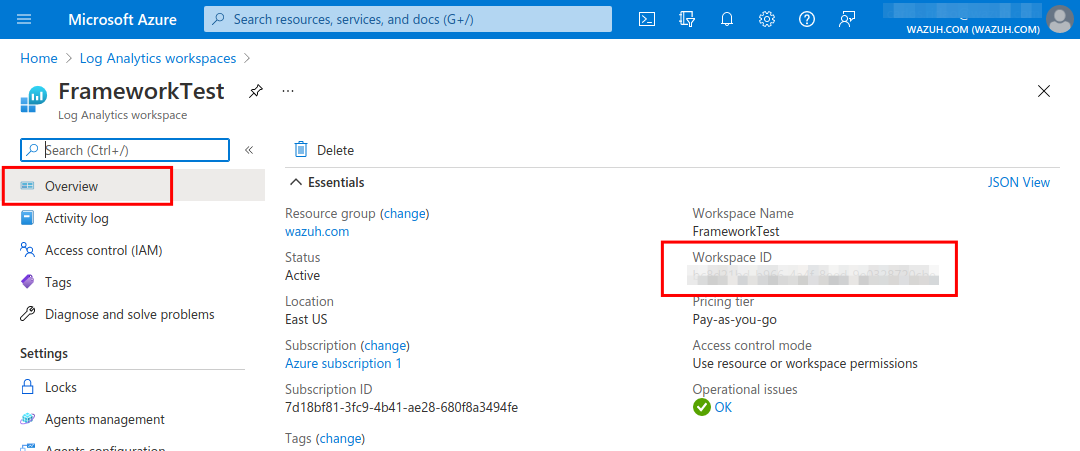Go to Log Analytics workspaces breadcrumb
The image size is (1080, 451).
coord(158,59)
